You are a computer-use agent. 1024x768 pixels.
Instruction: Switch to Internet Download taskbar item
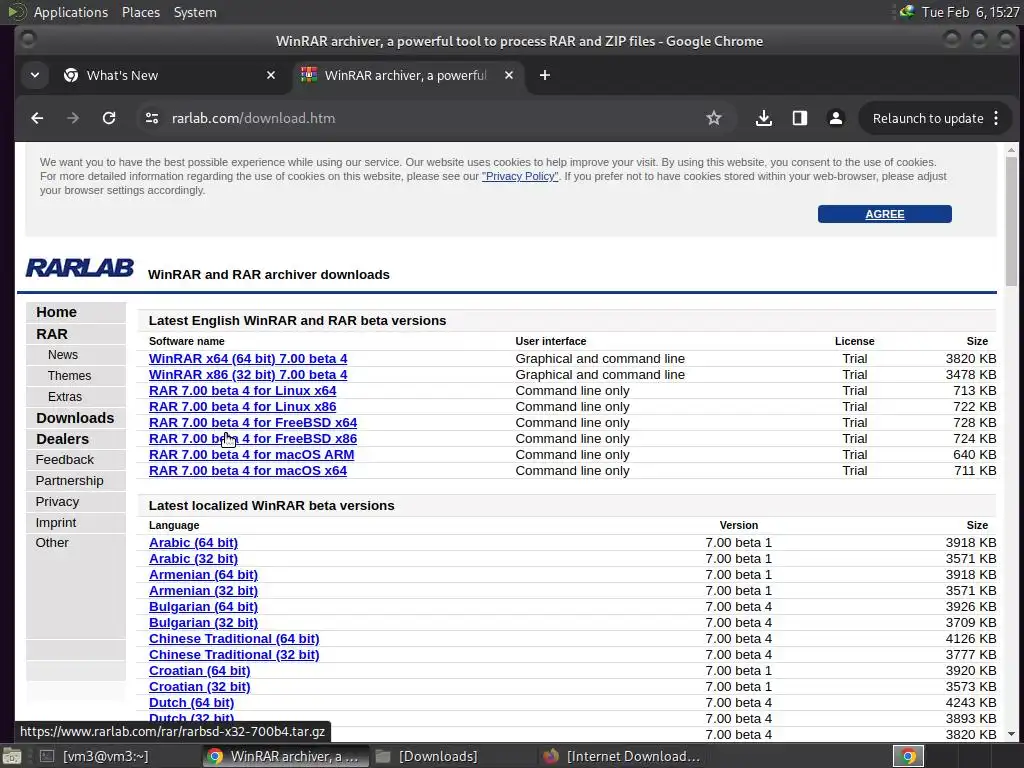622,756
